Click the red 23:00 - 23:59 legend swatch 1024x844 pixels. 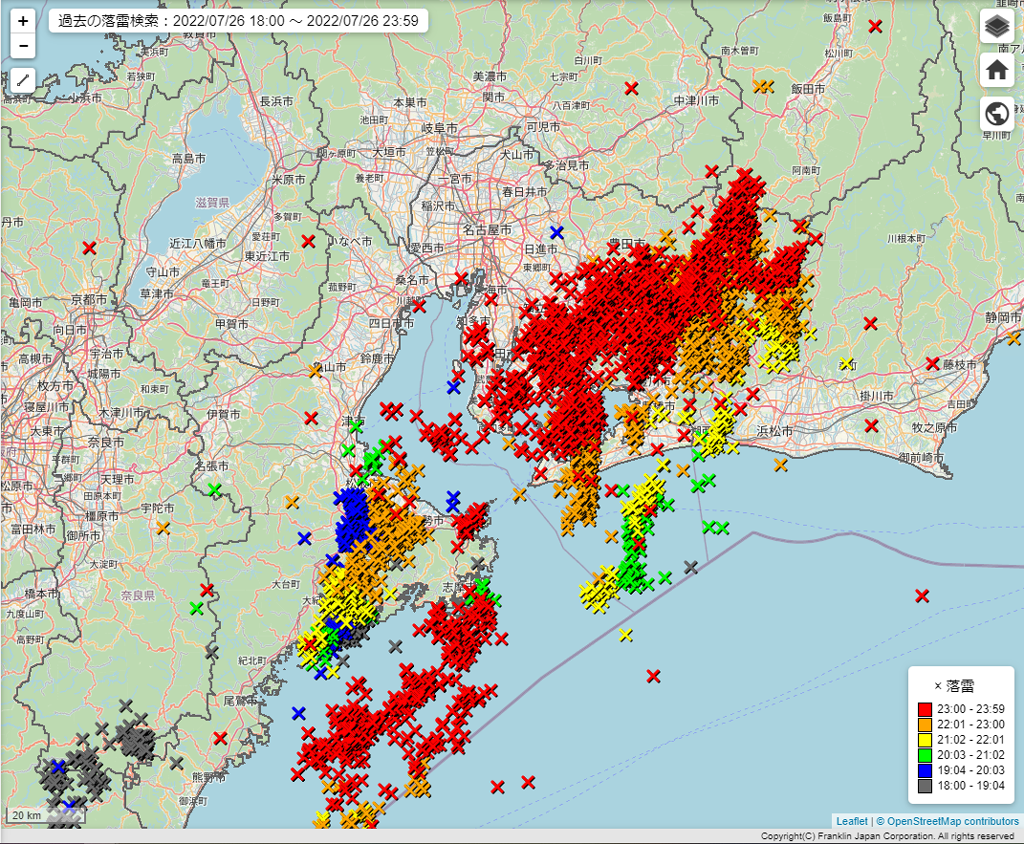pyautogui.click(x=925, y=709)
